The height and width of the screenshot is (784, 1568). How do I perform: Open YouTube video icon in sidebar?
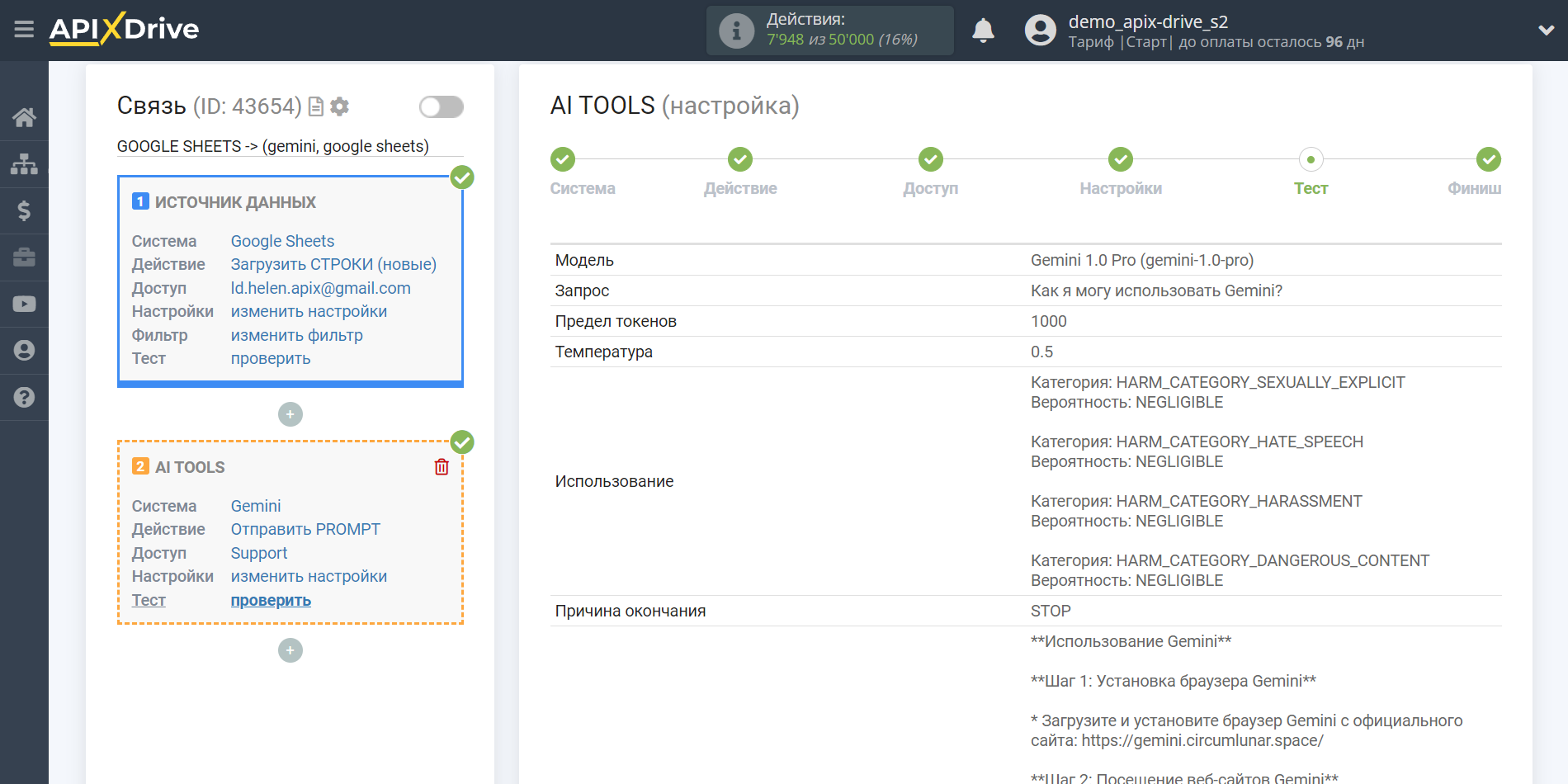[24, 304]
